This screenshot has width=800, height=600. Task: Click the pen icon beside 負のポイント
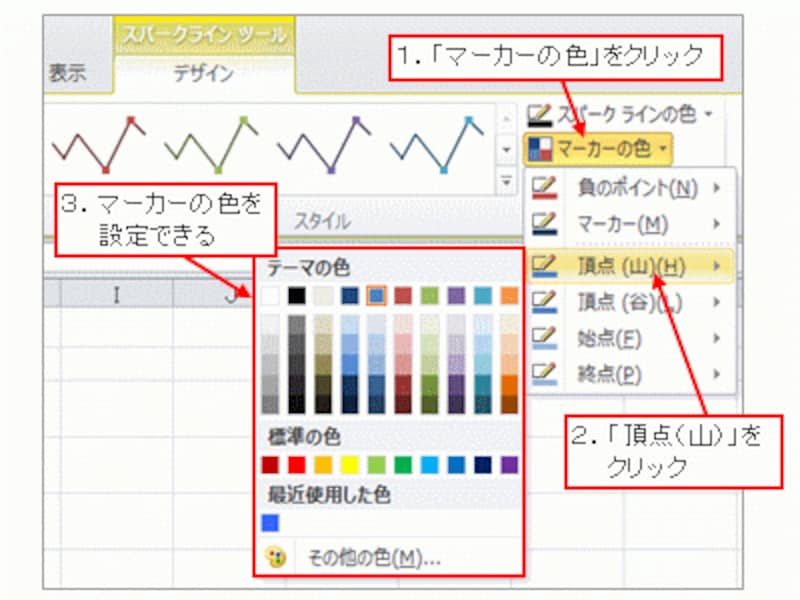pyautogui.click(x=544, y=188)
